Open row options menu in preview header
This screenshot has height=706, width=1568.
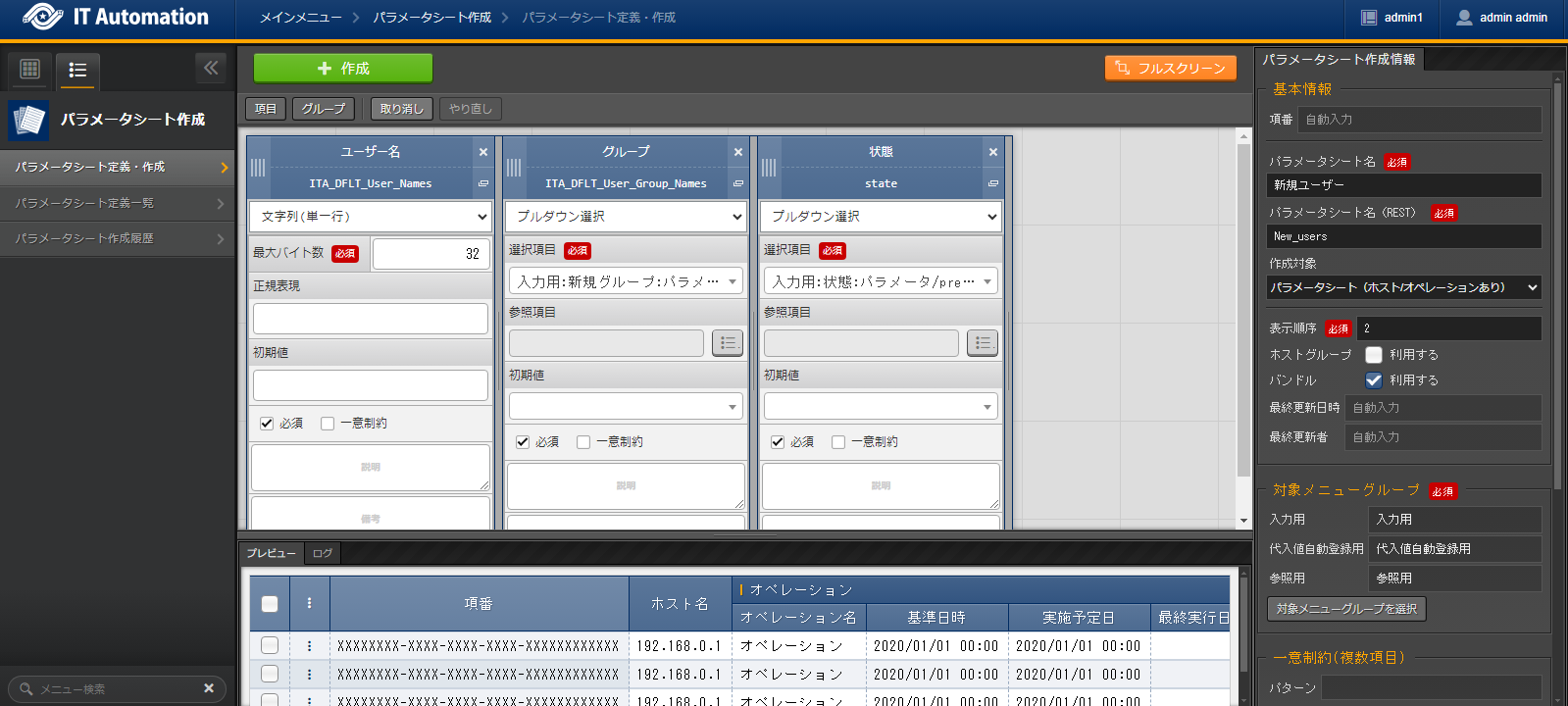click(309, 603)
